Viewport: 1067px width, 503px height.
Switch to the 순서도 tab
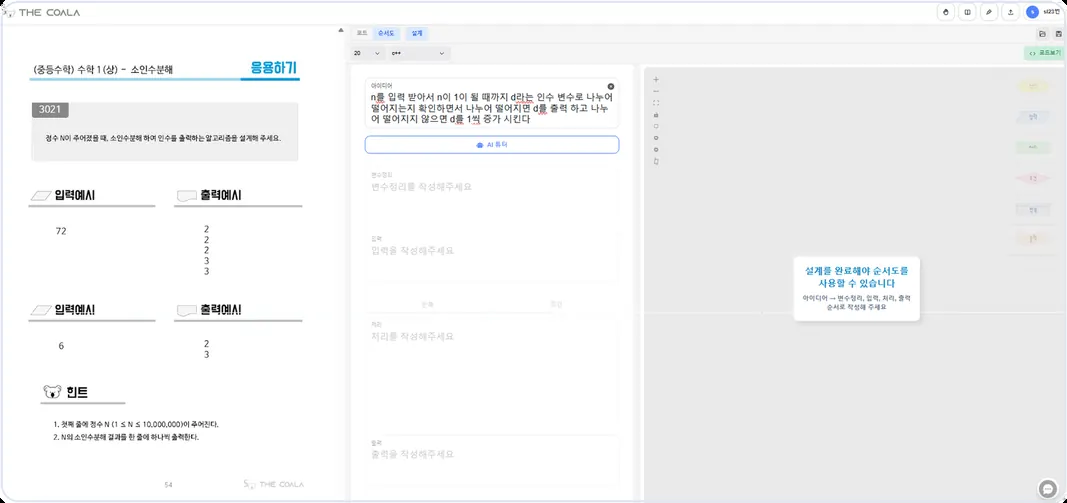click(387, 33)
